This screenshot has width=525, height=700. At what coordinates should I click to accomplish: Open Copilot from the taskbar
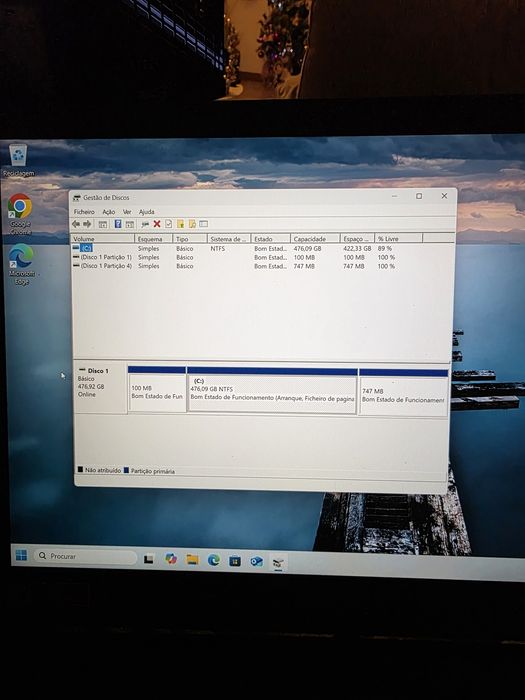pyautogui.click(x=171, y=558)
